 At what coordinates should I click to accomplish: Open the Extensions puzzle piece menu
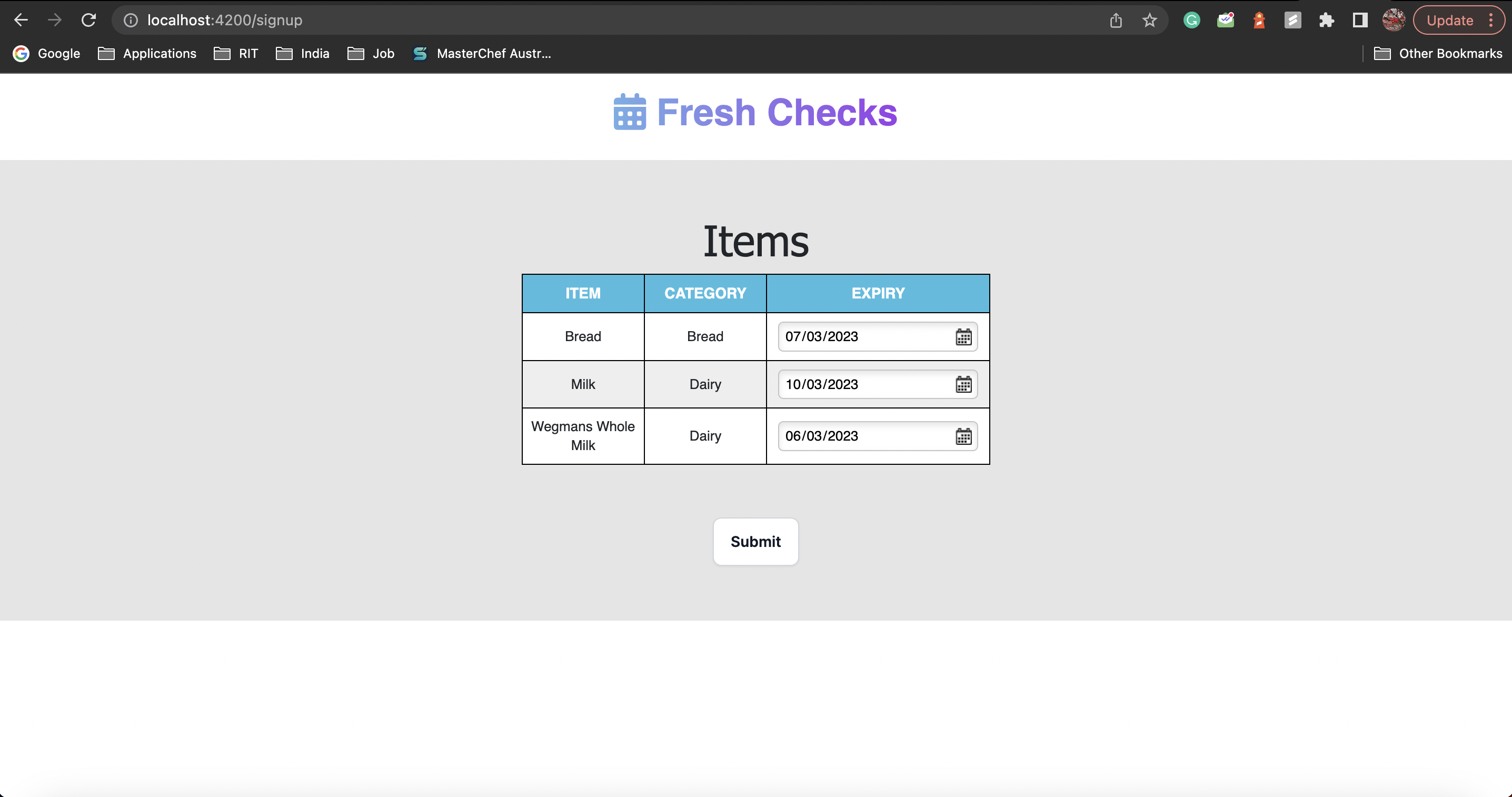pyautogui.click(x=1327, y=21)
